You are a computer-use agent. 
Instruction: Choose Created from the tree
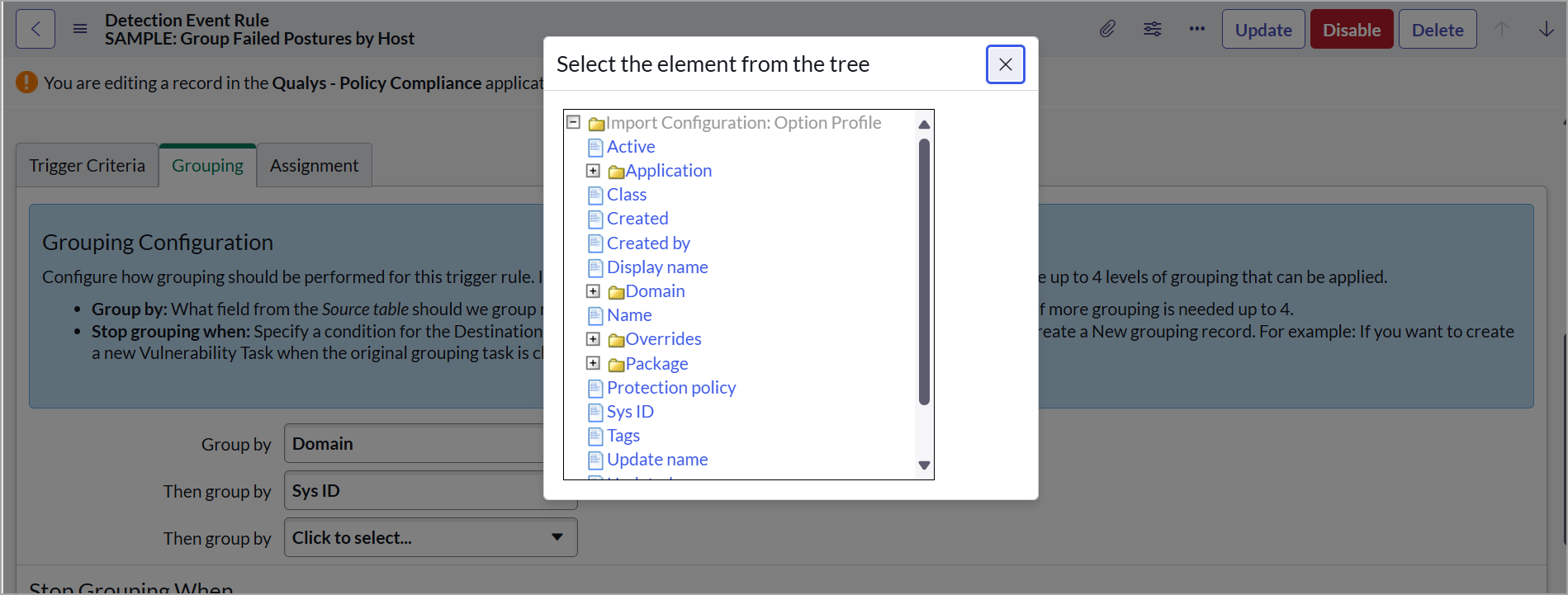click(x=637, y=219)
